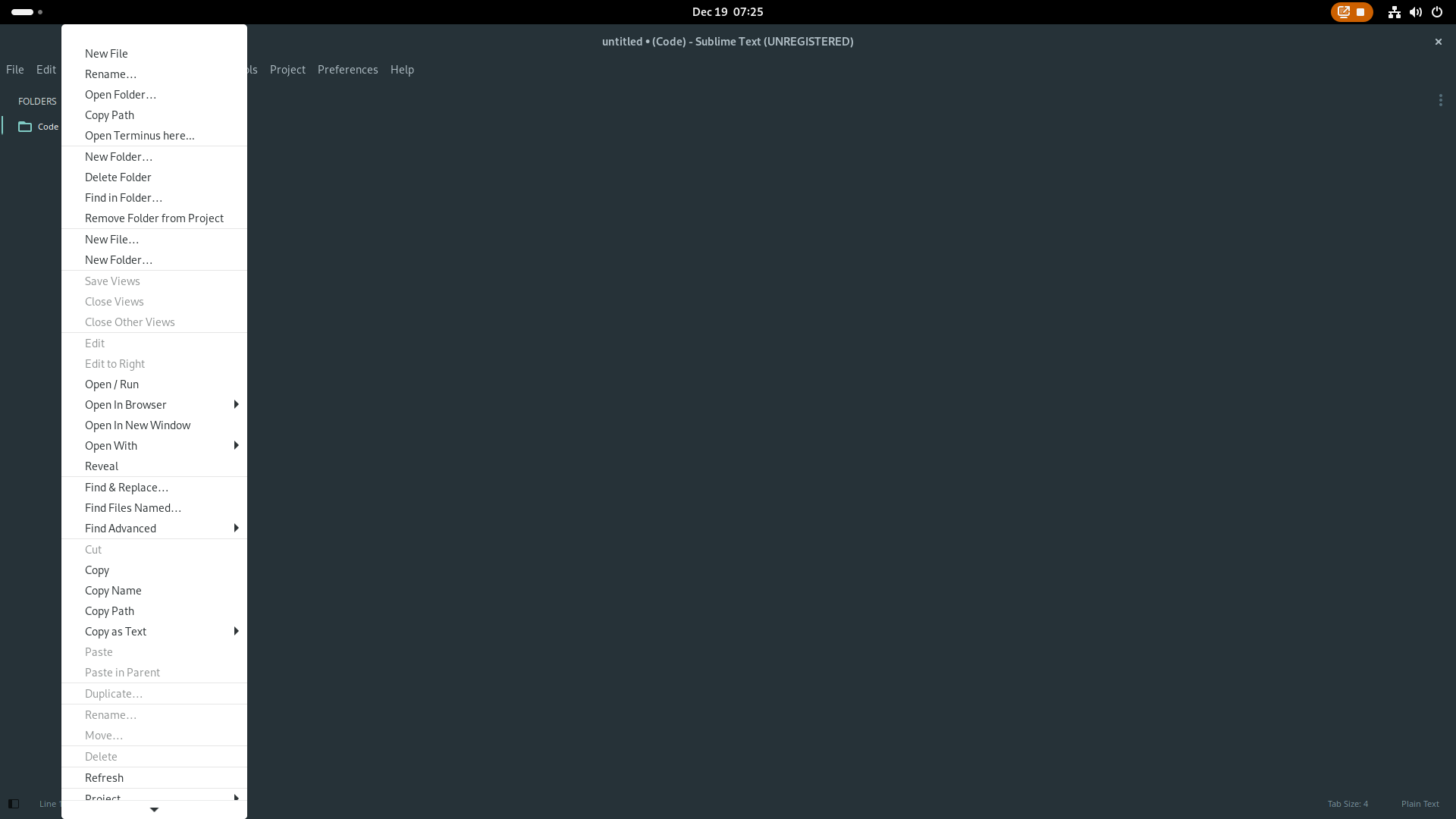
Task: Select Open Terminus here… context menu option
Action: point(140,135)
